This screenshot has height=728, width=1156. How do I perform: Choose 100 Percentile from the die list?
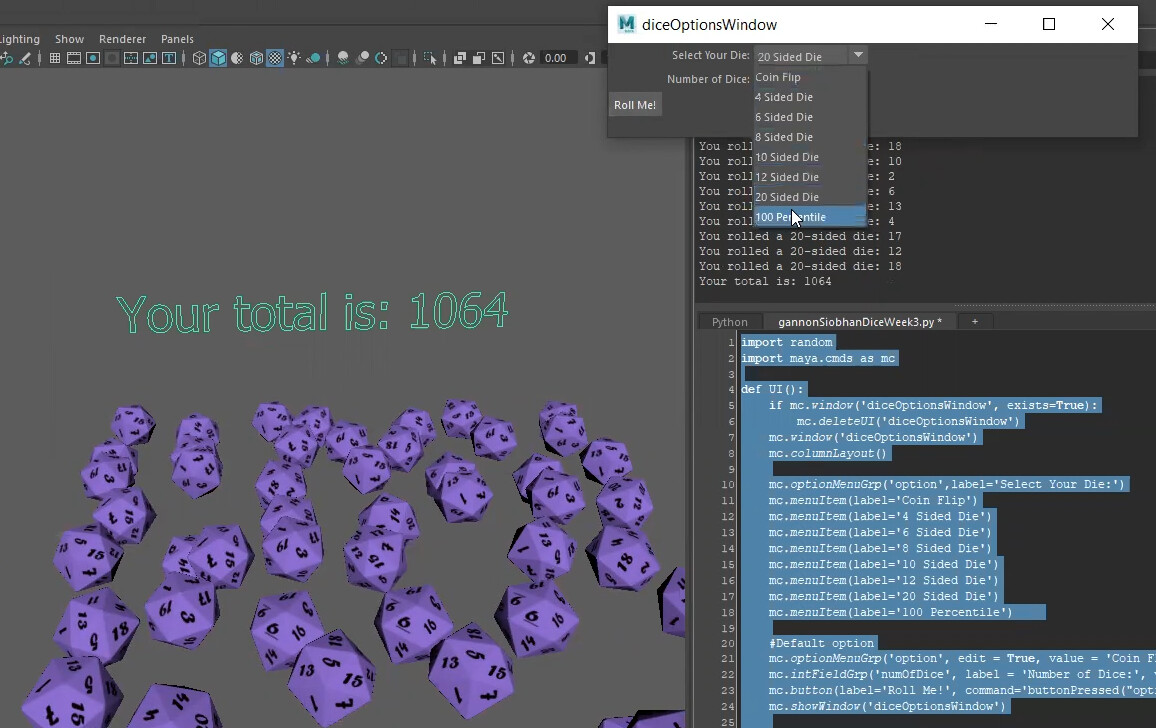[x=790, y=217]
